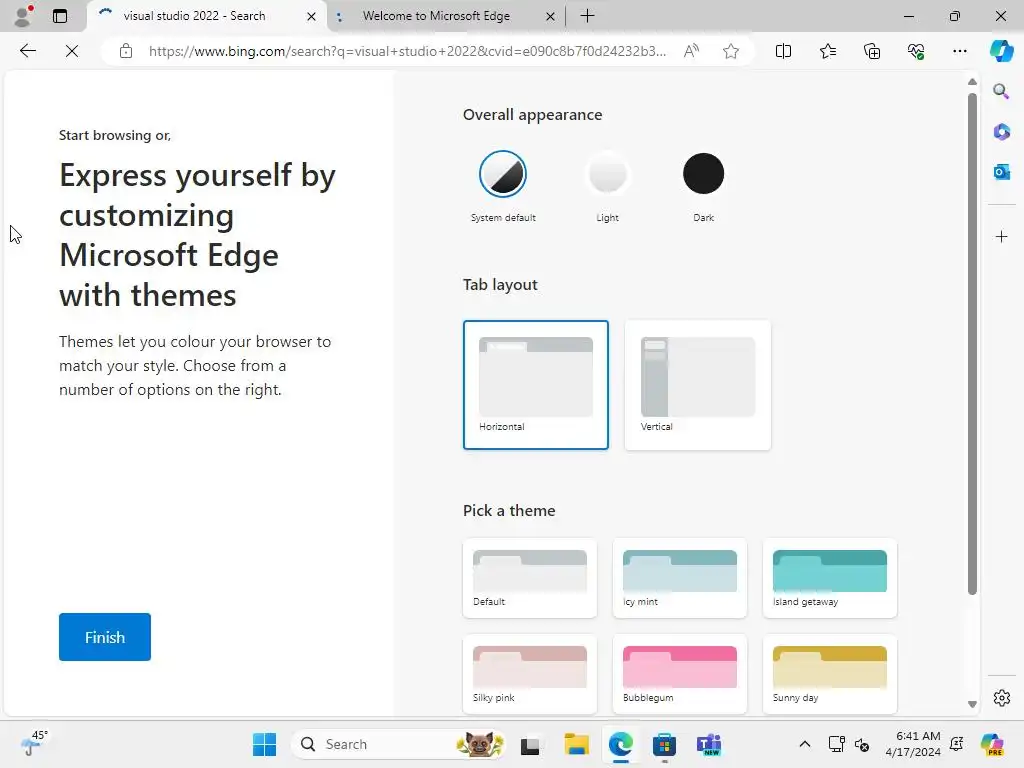This screenshot has width=1024, height=768.
Task: Open sidebar settings gear
Action: pos(1001,698)
